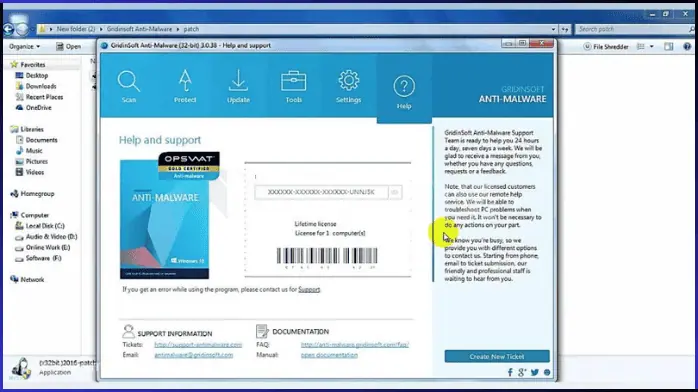Open Local Disk (C:)
The width and height of the screenshot is (698, 392).
click(x=45, y=226)
